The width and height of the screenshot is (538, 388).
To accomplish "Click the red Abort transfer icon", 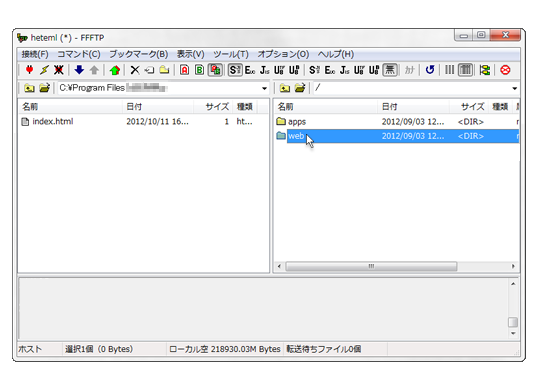I will coord(505,70).
